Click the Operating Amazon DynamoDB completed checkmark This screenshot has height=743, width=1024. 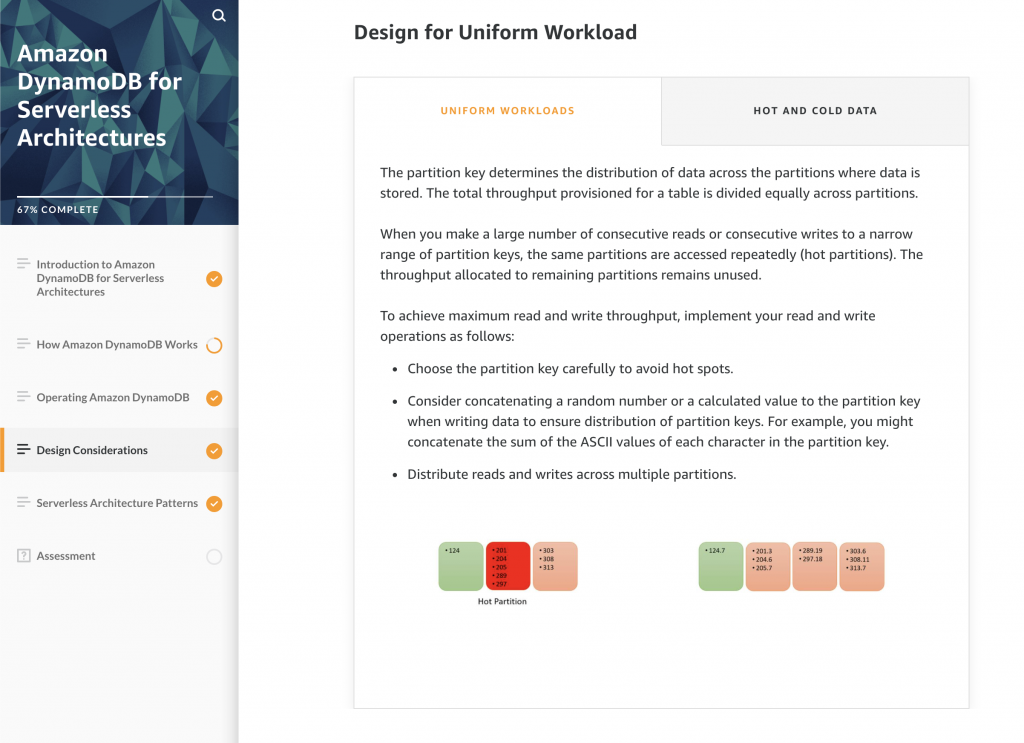click(214, 398)
